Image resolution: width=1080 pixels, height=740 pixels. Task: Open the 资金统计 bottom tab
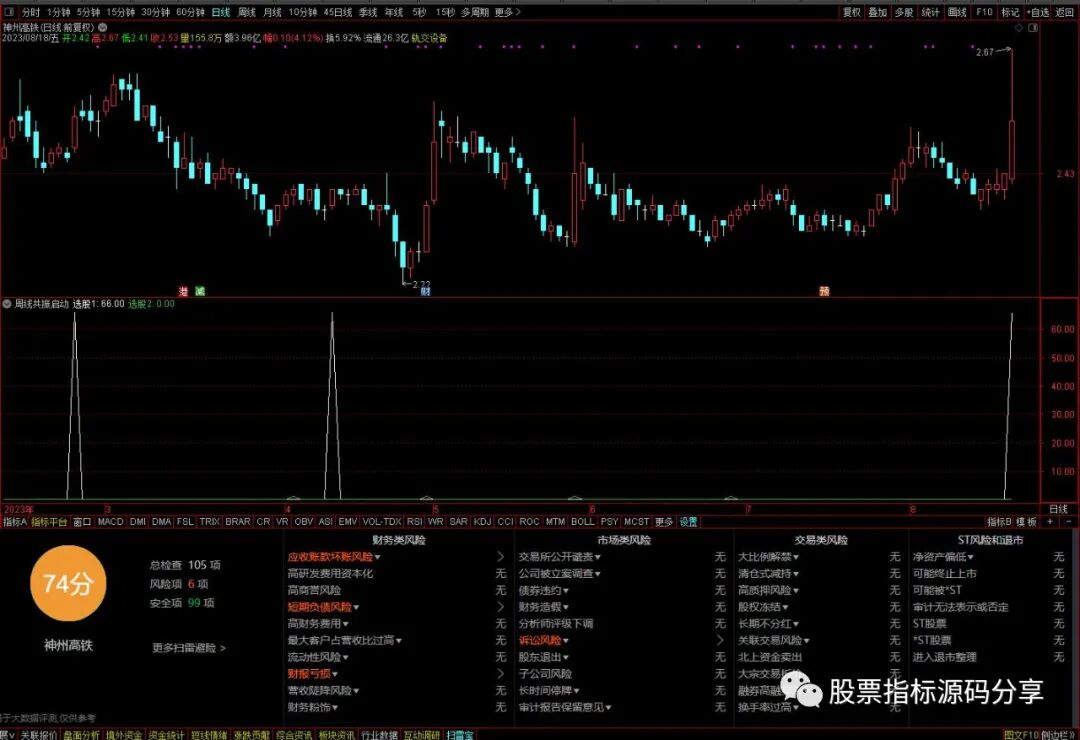coord(166,735)
